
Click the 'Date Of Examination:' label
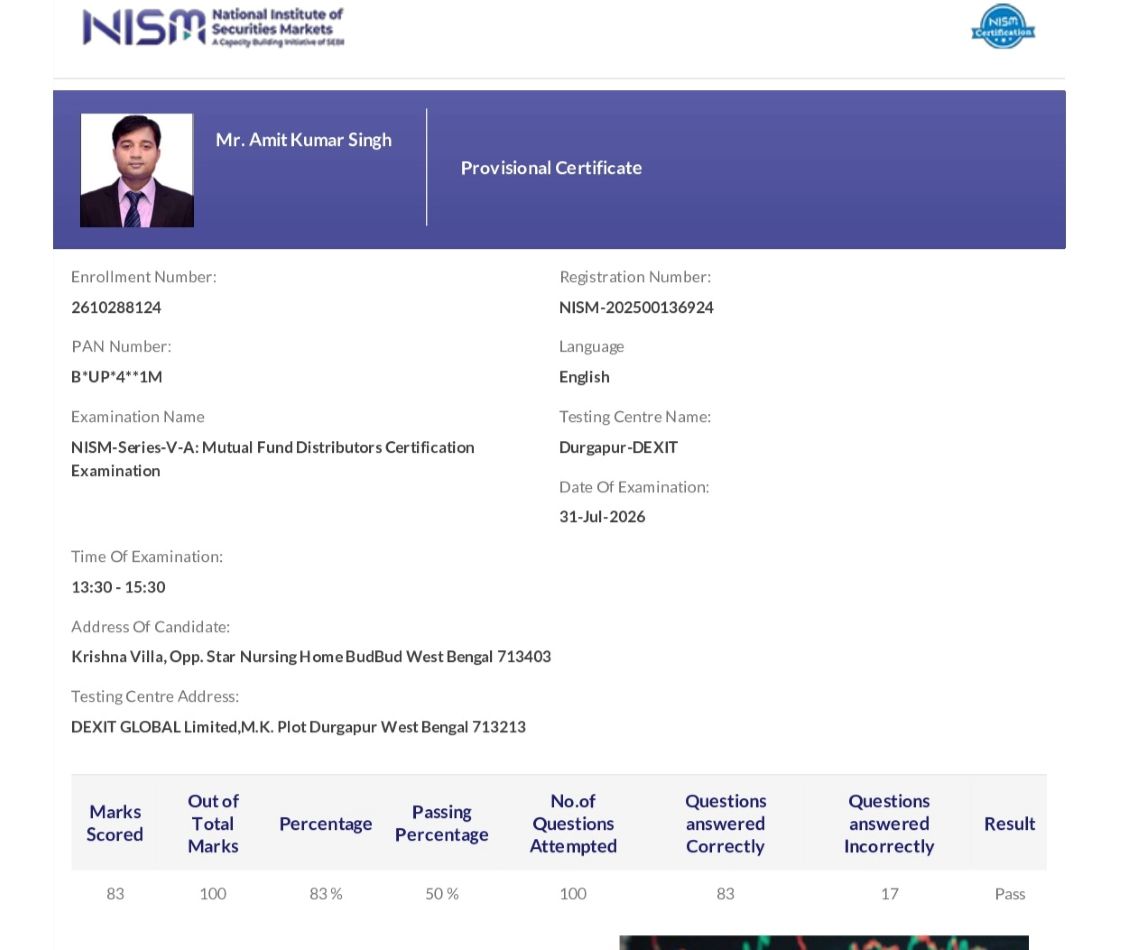click(x=634, y=487)
